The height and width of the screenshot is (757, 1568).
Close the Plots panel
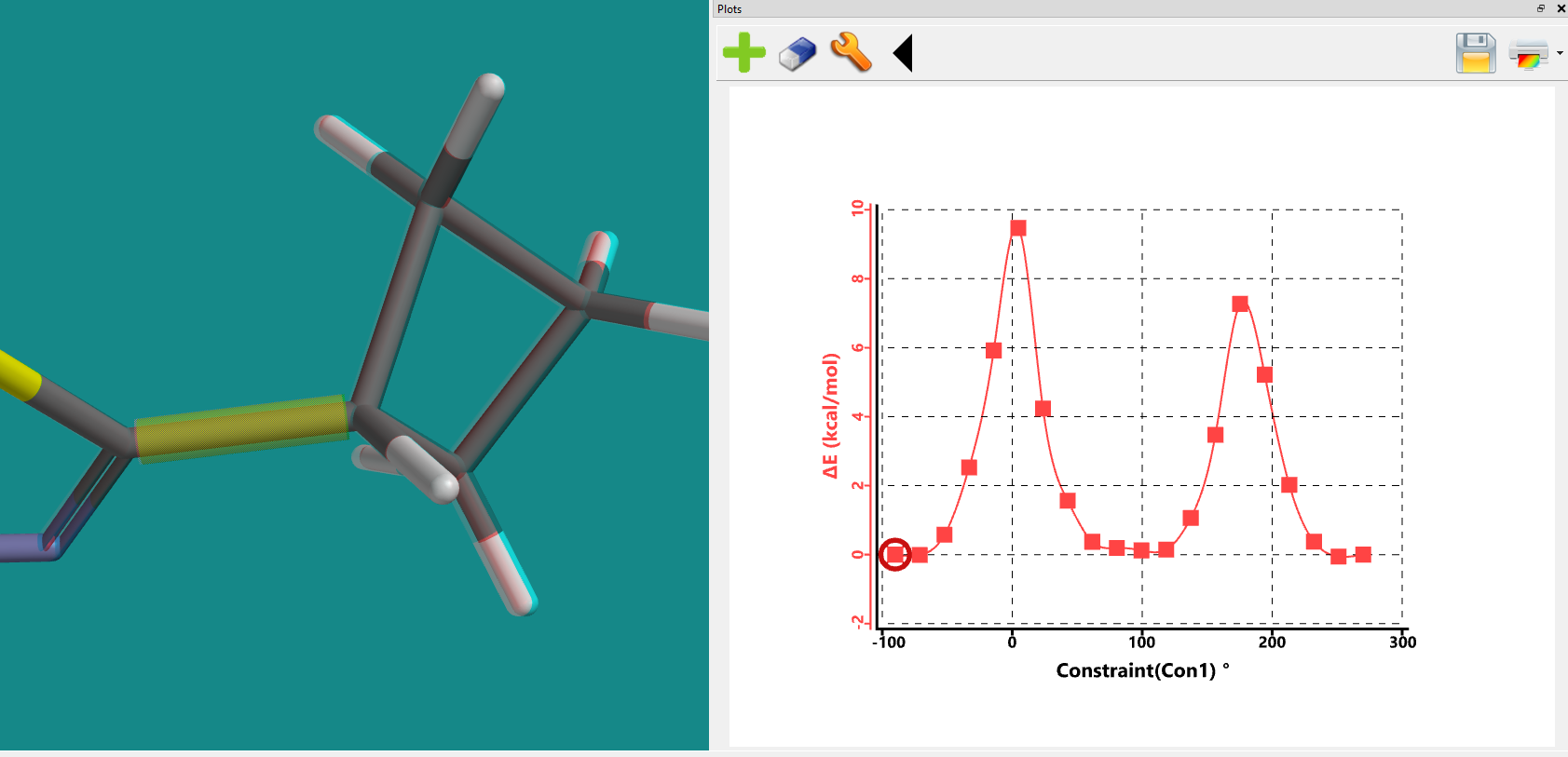[x=1561, y=8]
